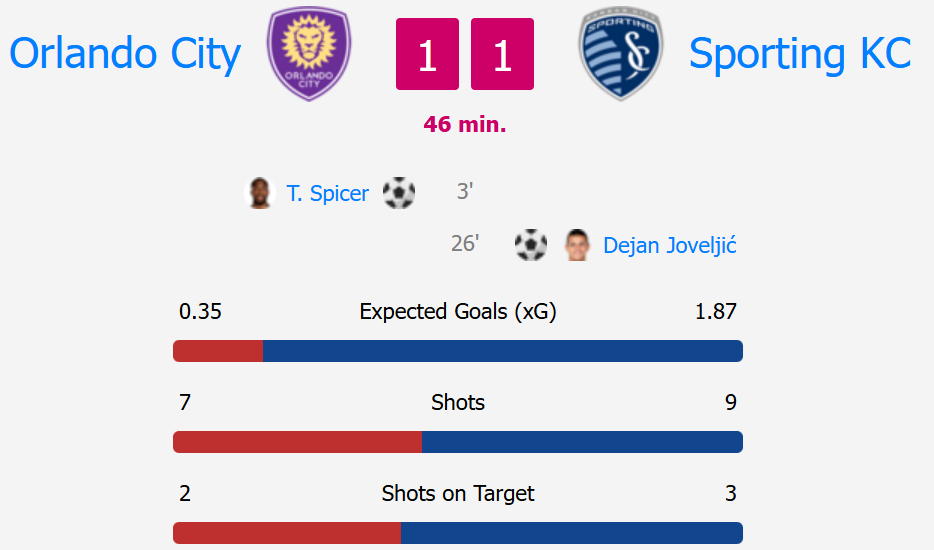Image resolution: width=934 pixels, height=550 pixels.
Task: Open the Orlando City team link
Action: coord(125,54)
